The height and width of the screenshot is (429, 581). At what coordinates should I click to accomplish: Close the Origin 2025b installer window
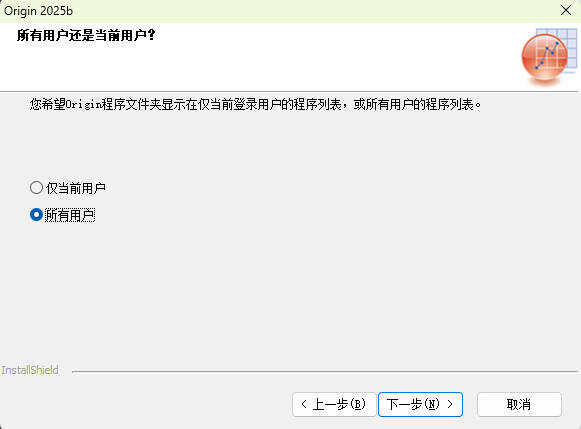click(x=566, y=10)
